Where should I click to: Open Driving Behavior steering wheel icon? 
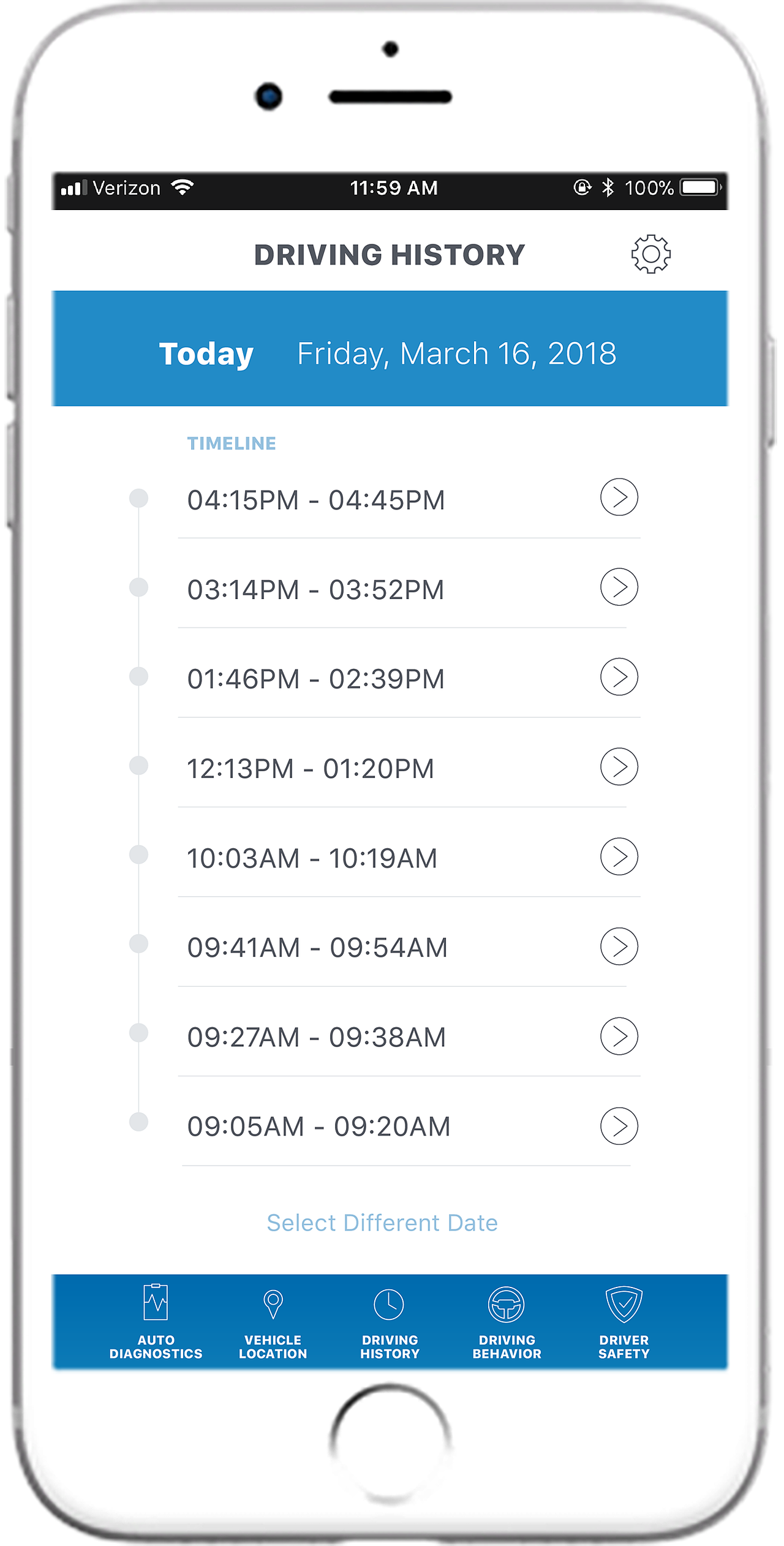pyautogui.click(x=507, y=1304)
